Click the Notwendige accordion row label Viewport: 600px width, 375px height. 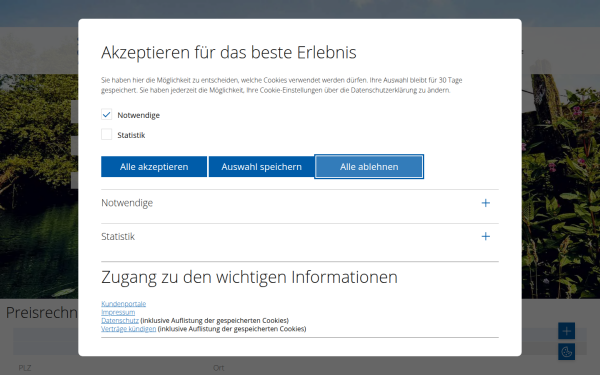127,203
